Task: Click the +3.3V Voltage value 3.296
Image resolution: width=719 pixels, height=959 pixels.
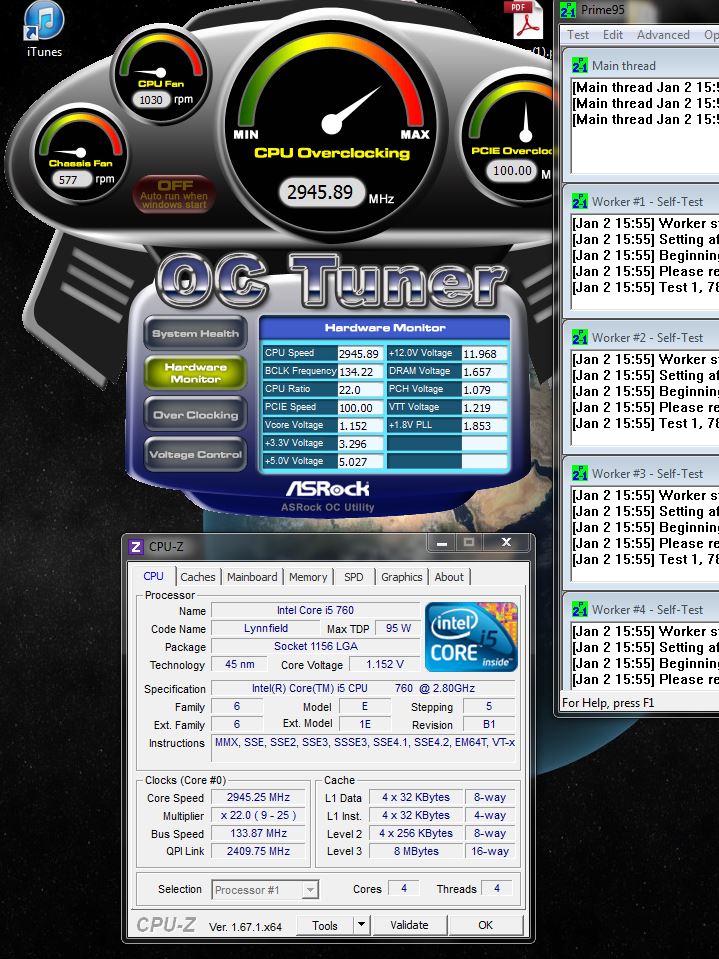Action: pyautogui.click(x=361, y=443)
